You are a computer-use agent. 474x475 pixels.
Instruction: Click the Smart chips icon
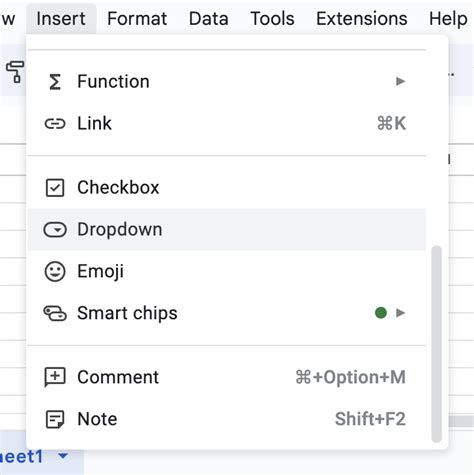tap(55, 313)
